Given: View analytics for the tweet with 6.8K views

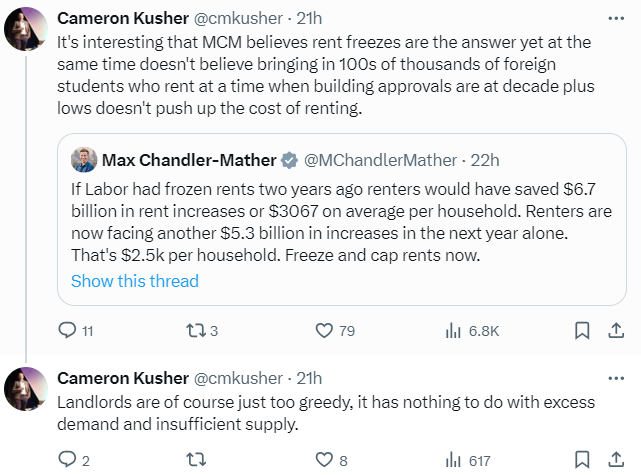Looking at the screenshot, I should point(453,330).
